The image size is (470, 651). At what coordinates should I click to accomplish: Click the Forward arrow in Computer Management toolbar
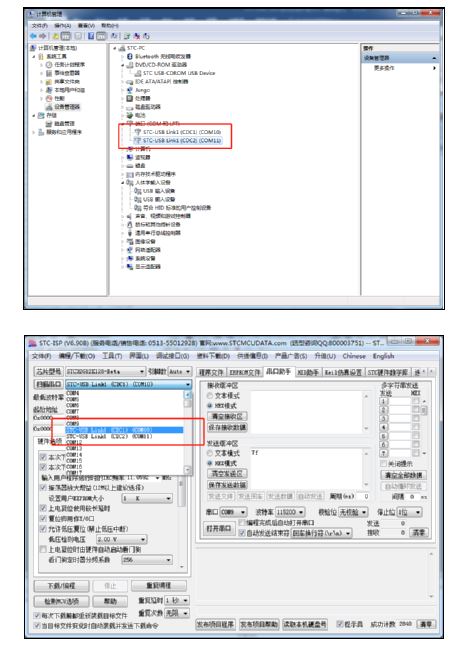tap(42, 36)
